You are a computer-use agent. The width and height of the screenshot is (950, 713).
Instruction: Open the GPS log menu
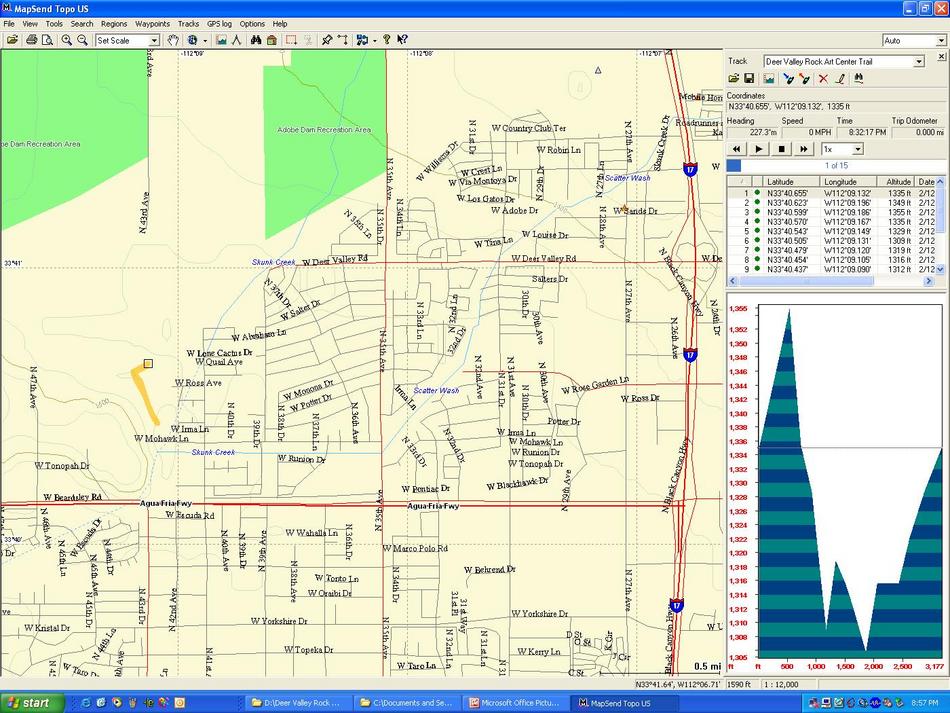(219, 24)
